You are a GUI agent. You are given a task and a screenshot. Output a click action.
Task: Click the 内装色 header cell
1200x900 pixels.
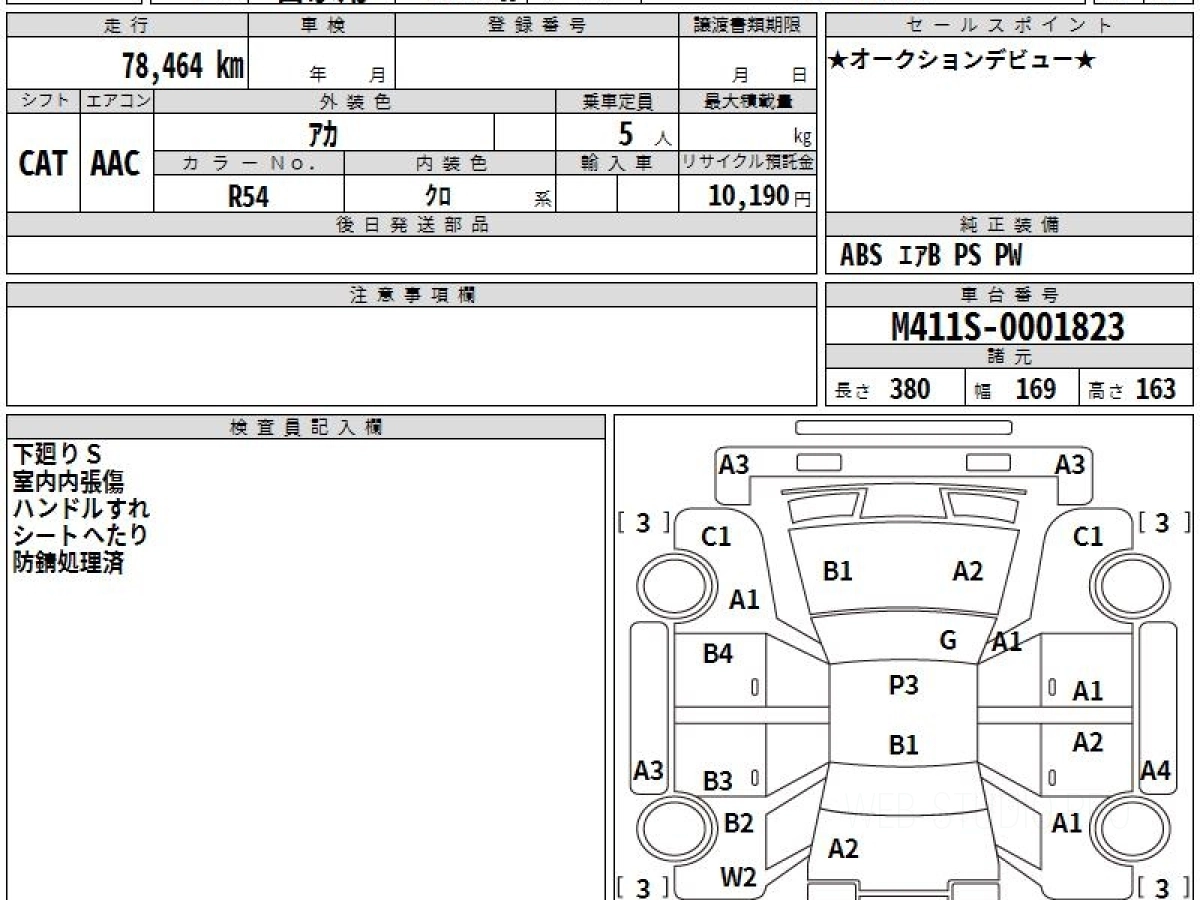(450, 163)
